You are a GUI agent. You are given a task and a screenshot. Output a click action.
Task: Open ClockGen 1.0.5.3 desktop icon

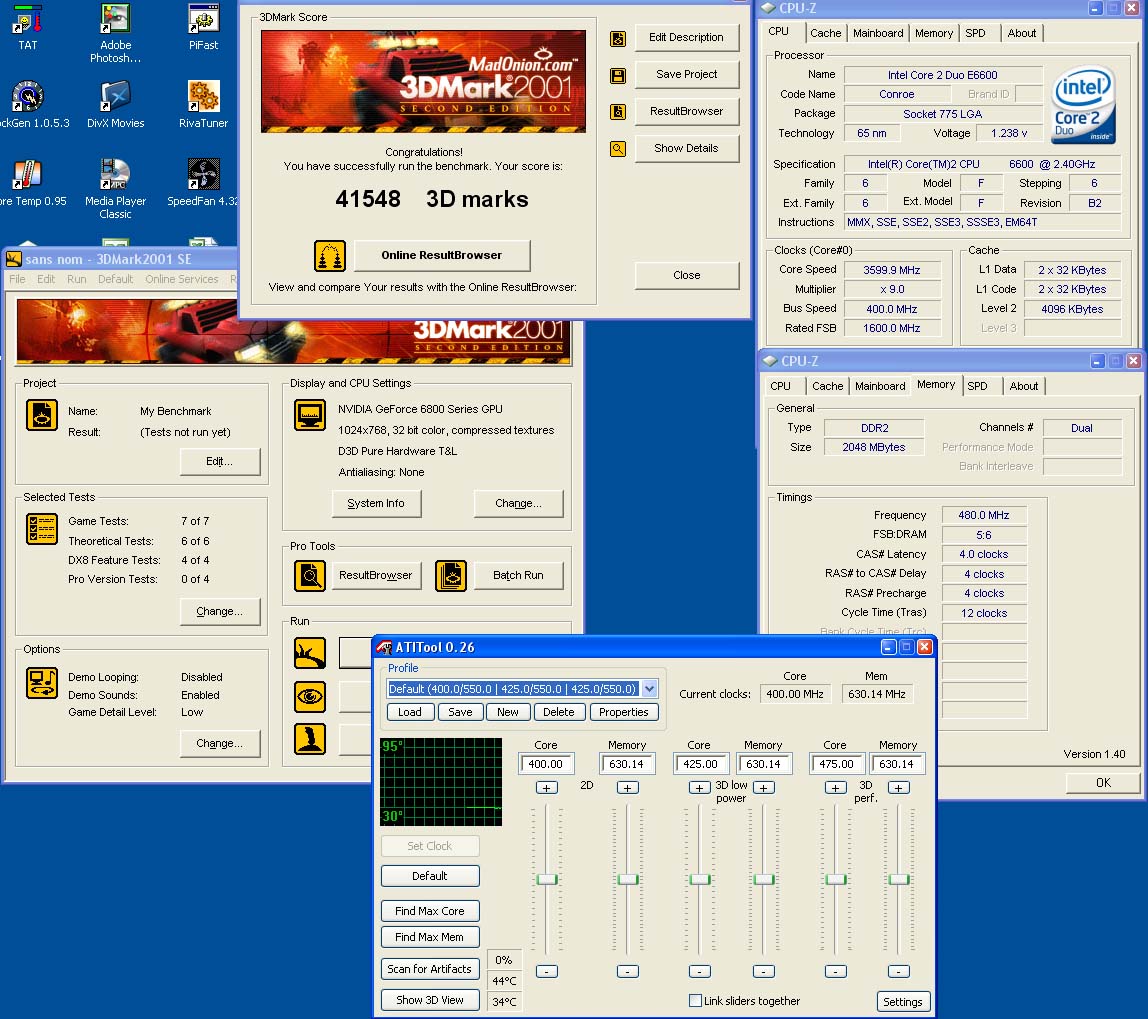[x=29, y=105]
